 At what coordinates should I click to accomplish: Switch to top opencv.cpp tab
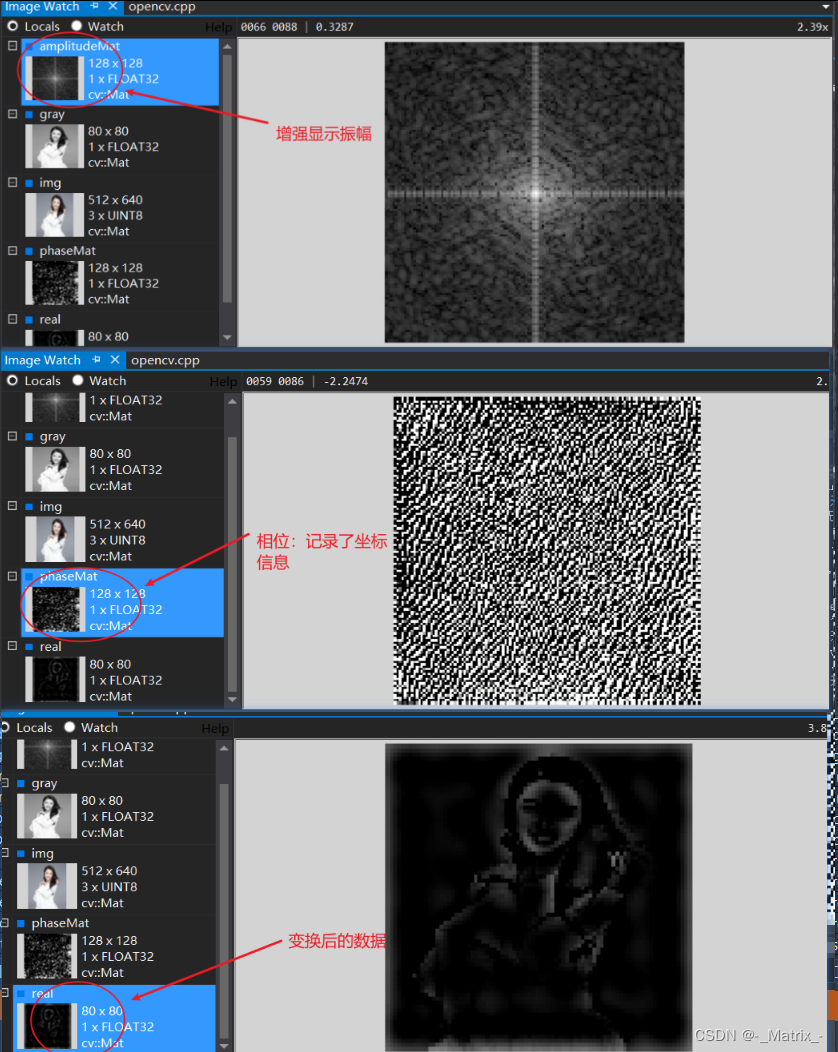(162, 7)
